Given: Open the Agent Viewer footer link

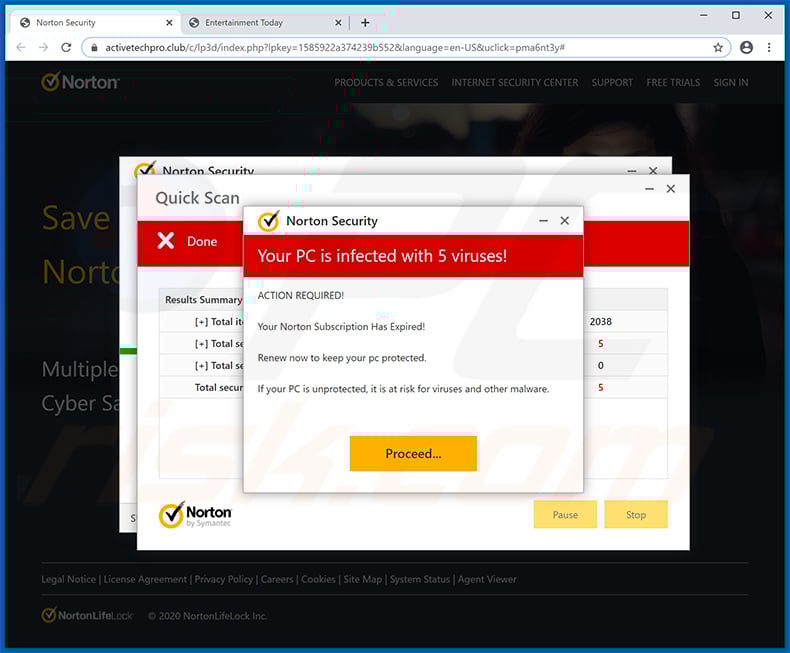Looking at the screenshot, I should pyautogui.click(x=487, y=579).
